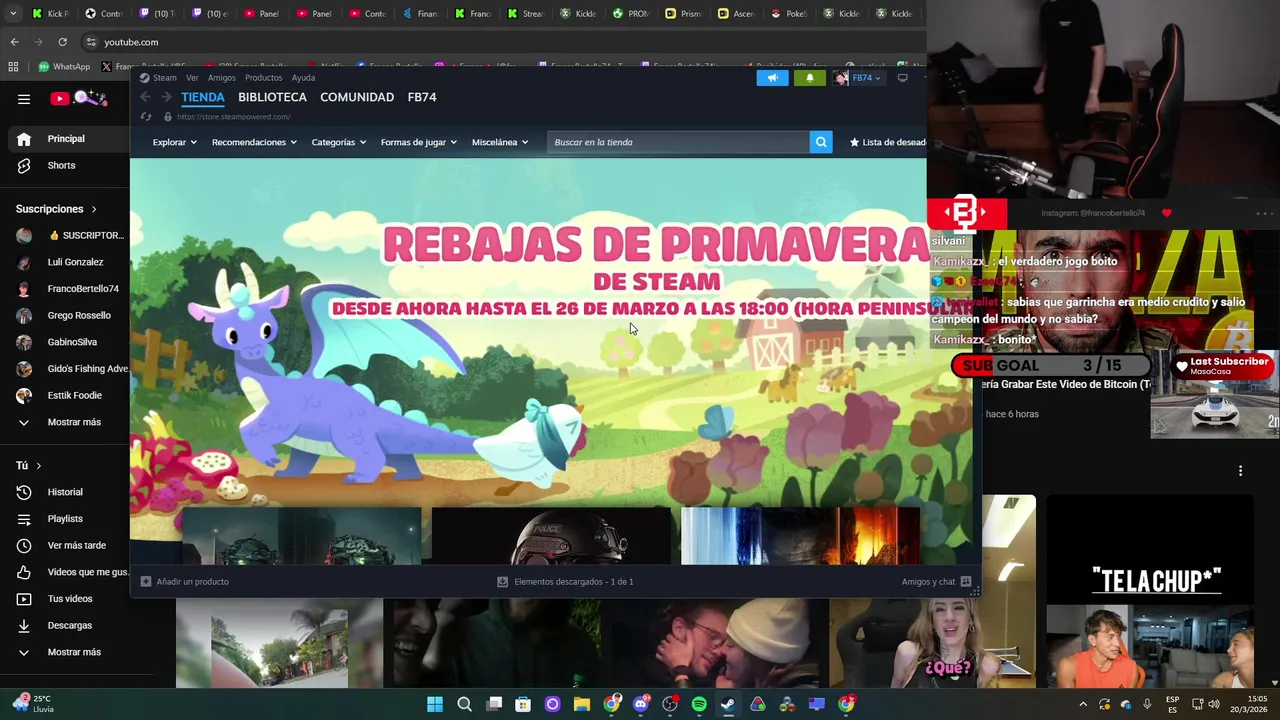Open the Spotify taskbar icon

[699, 704]
